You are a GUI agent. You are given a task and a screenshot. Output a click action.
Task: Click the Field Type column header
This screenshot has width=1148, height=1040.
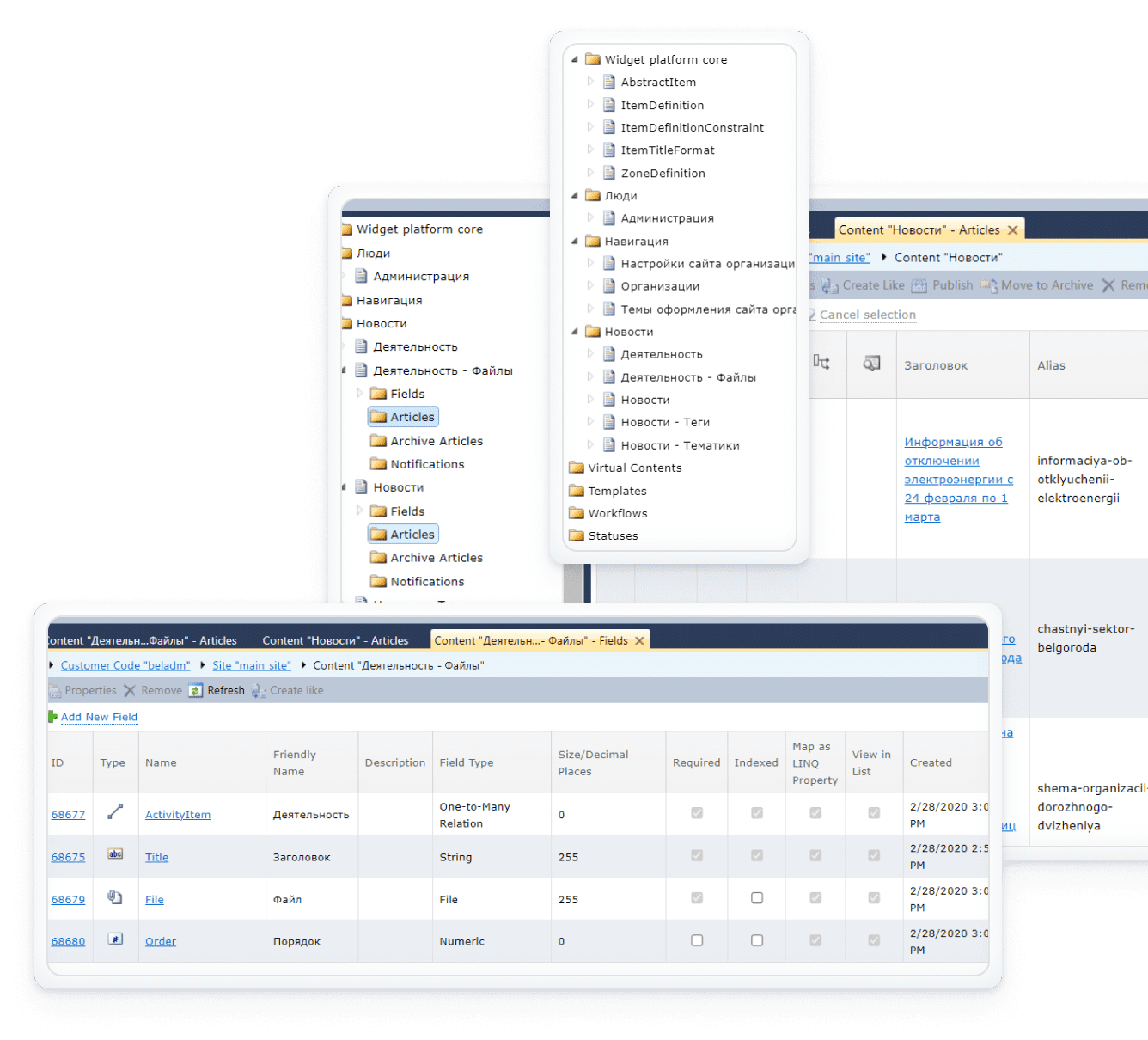coord(467,762)
